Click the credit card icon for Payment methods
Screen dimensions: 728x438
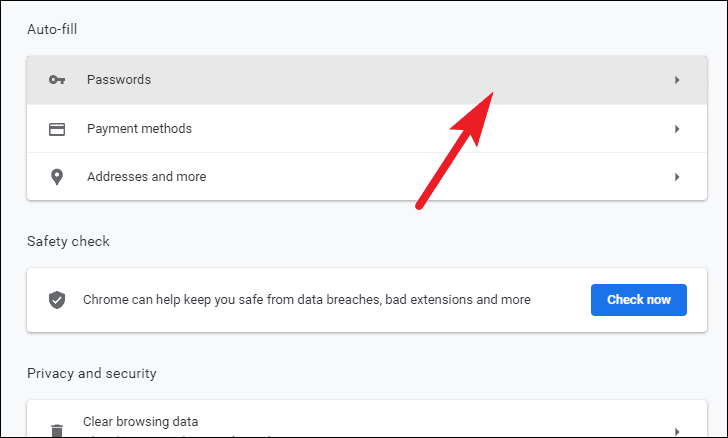pos(57,129)
